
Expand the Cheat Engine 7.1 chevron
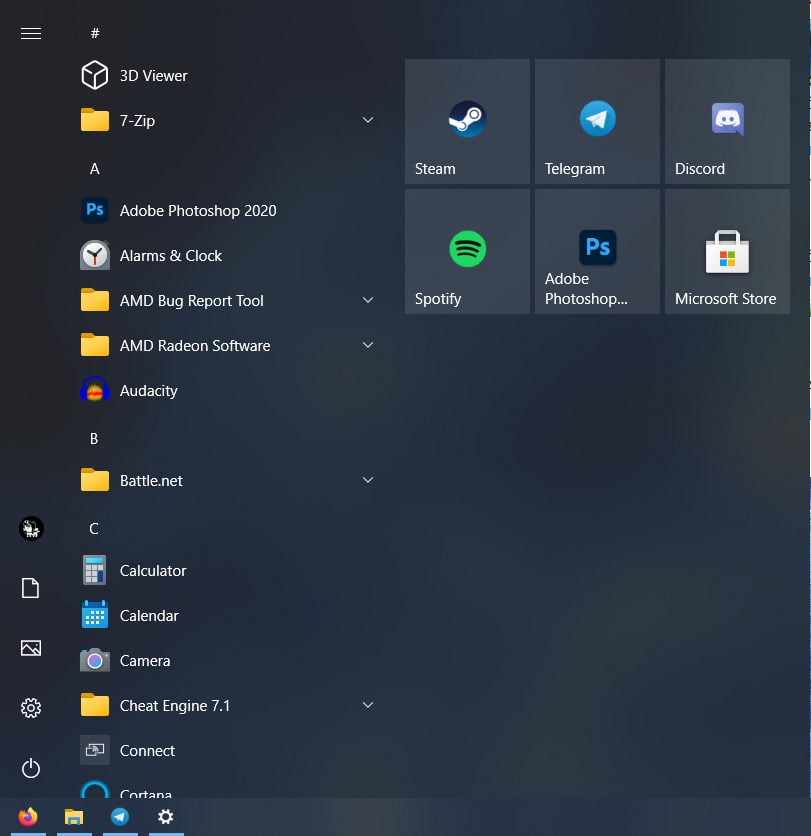368,705
